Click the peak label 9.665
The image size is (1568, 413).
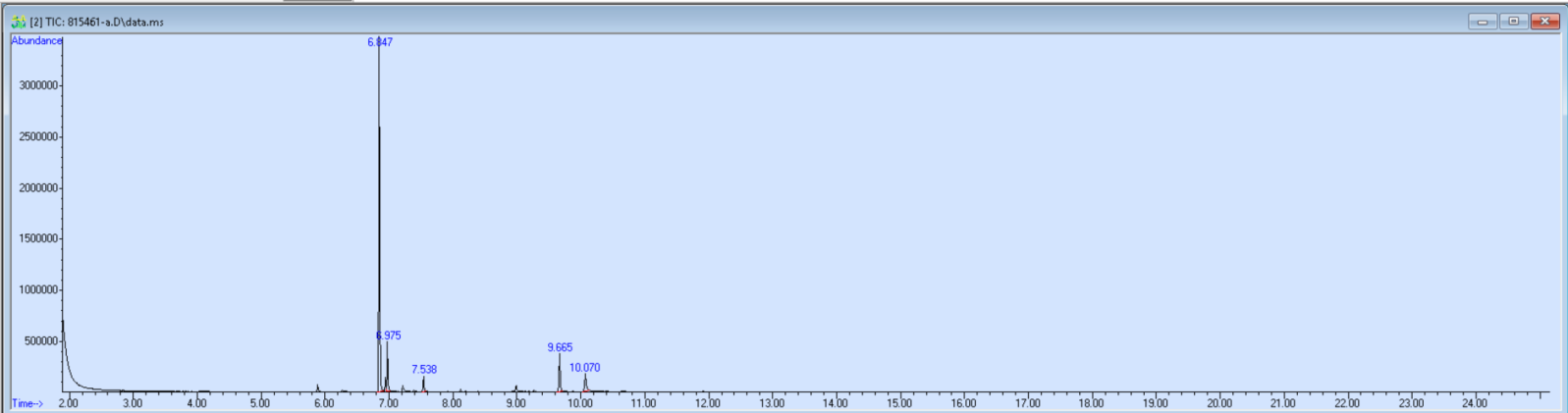[x=560, y=347]
